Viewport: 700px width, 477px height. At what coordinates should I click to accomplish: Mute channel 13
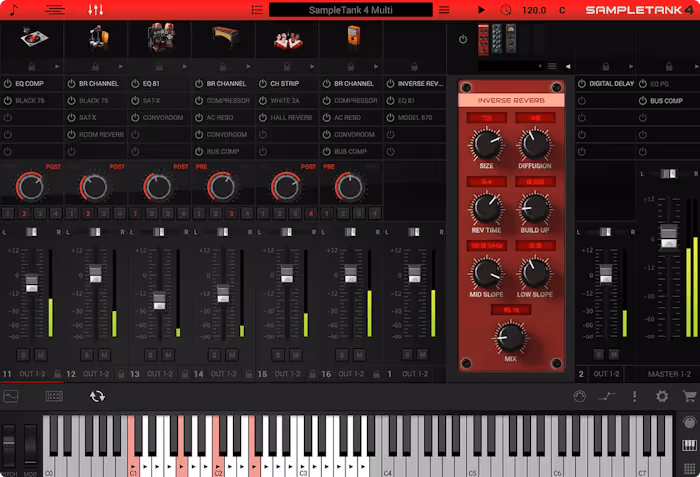pos(168,356)
